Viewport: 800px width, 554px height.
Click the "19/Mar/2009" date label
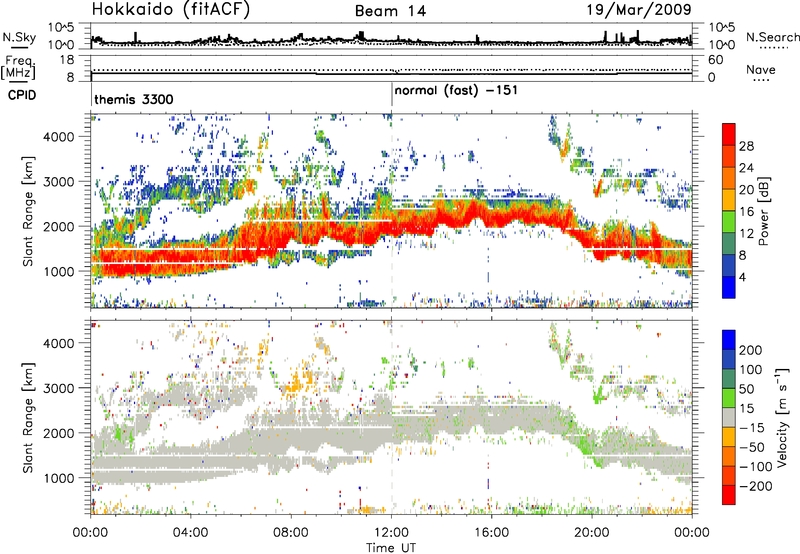(638, 10)
